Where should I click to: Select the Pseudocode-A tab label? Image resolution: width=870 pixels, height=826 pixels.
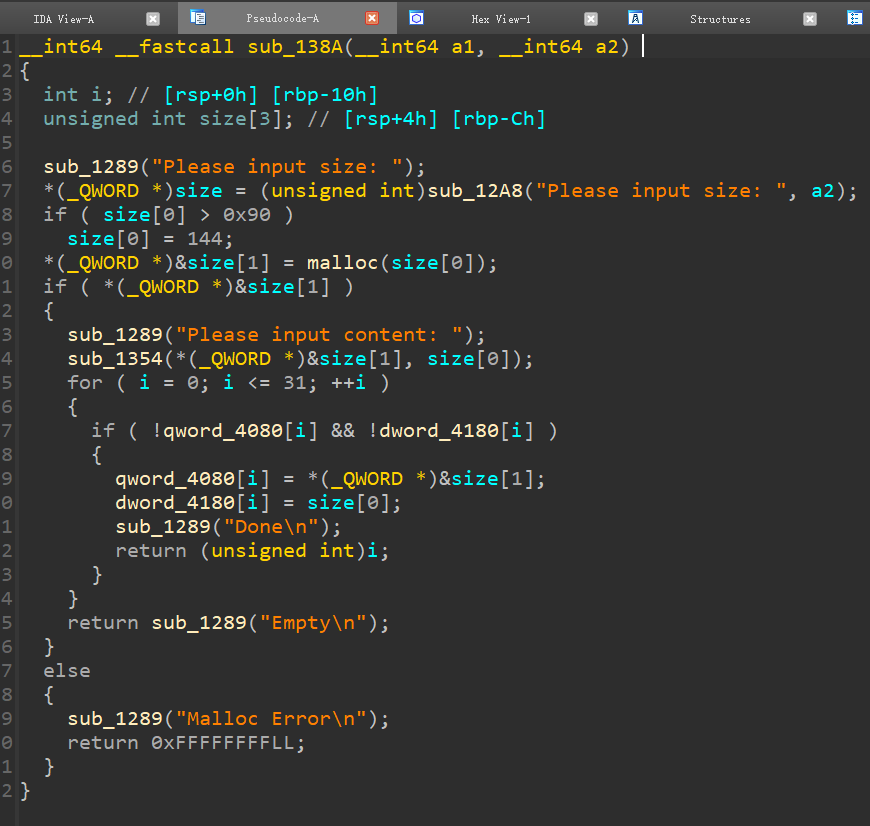point(282,18)
